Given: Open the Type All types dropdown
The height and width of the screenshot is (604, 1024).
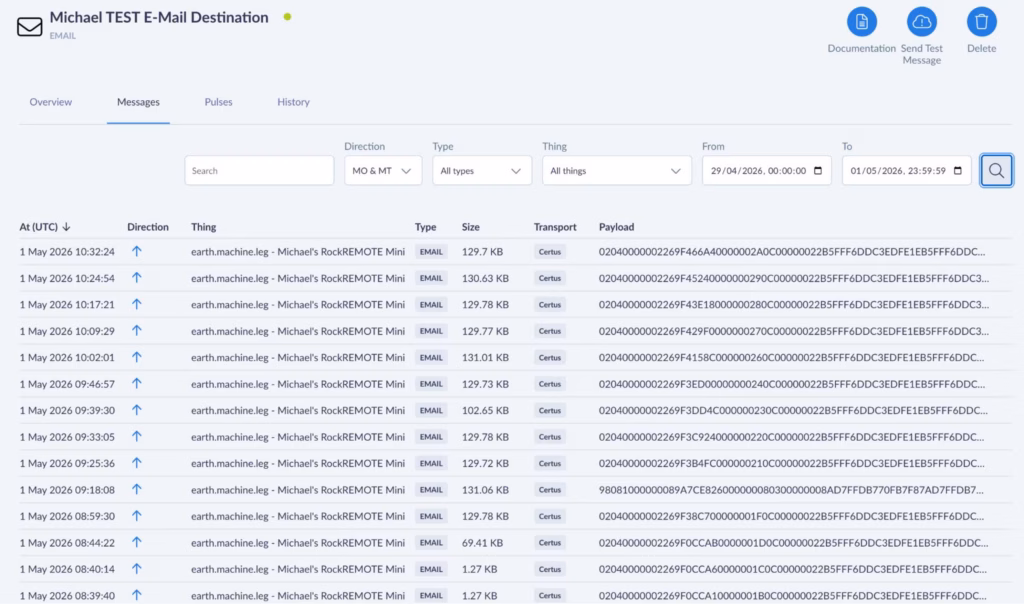Looking at the screenshot, I should coord(481,170).
